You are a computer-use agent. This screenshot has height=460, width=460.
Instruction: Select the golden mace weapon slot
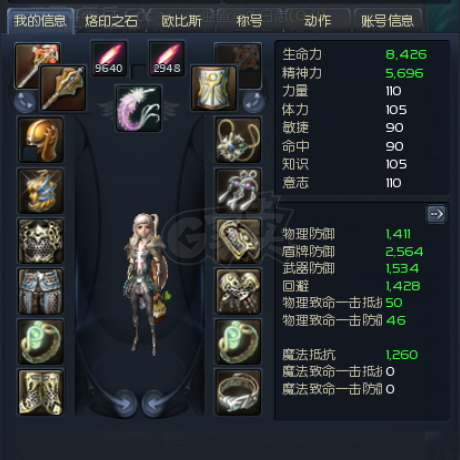[63, 88]
